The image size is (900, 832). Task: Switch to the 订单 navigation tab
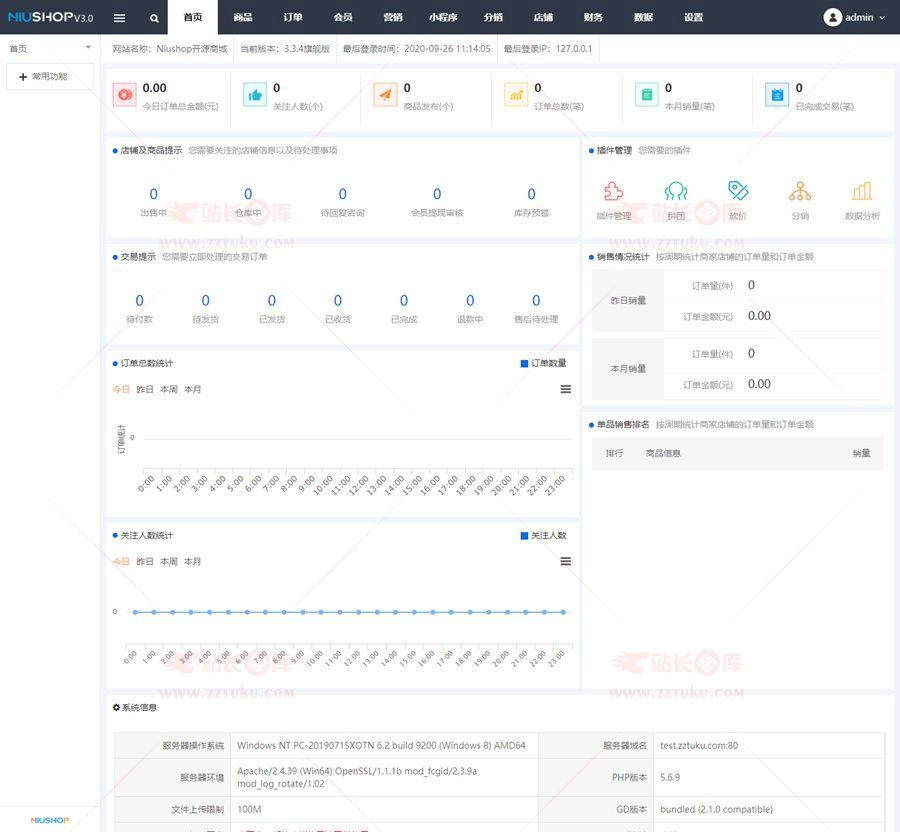(292, 18)
